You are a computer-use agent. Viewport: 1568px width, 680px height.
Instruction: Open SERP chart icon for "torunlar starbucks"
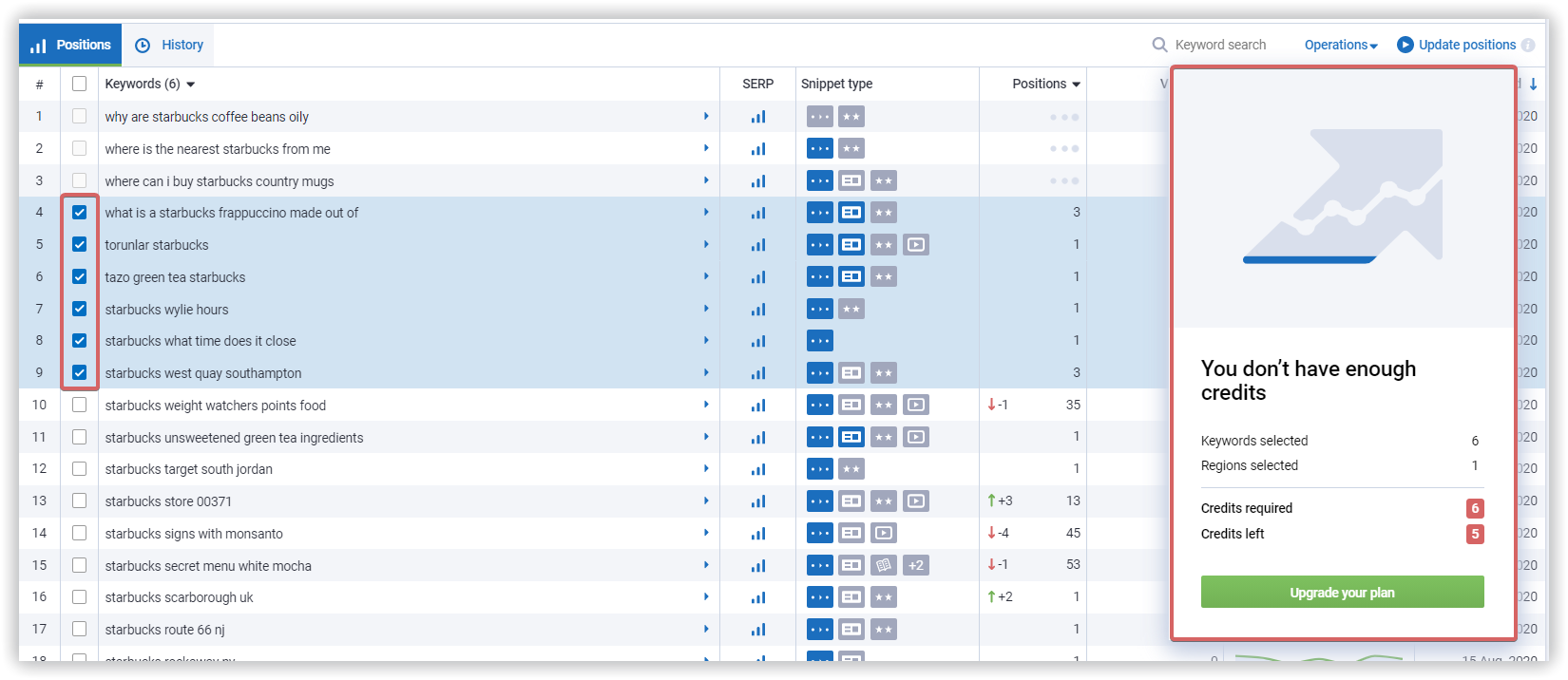757,245
